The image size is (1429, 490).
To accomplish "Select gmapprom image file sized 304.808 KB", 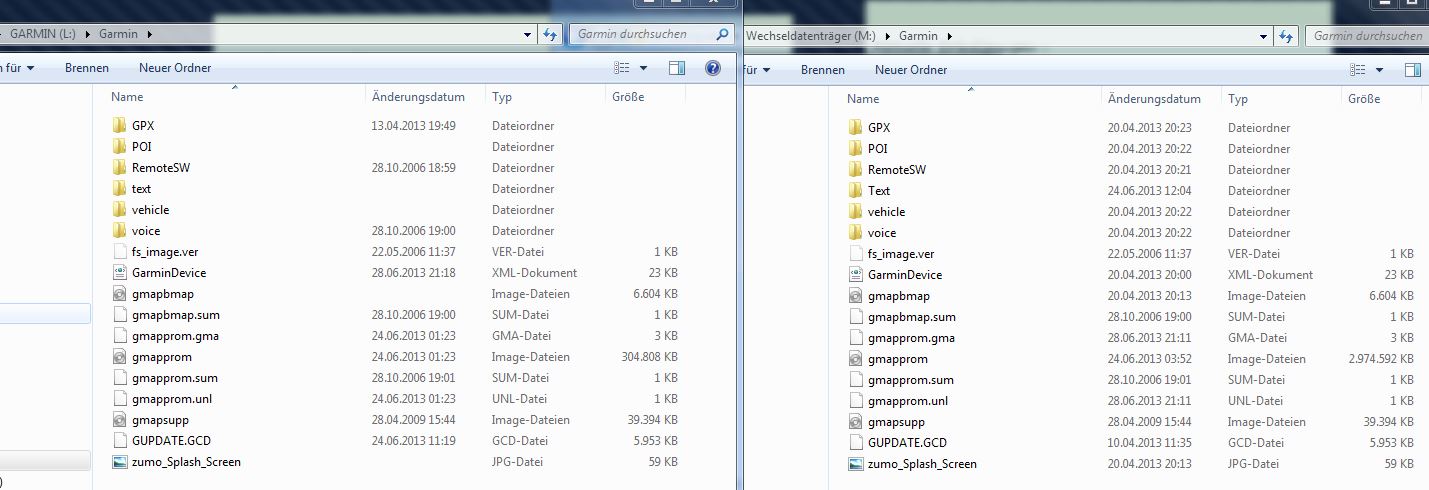I will (x=162, y=357).
